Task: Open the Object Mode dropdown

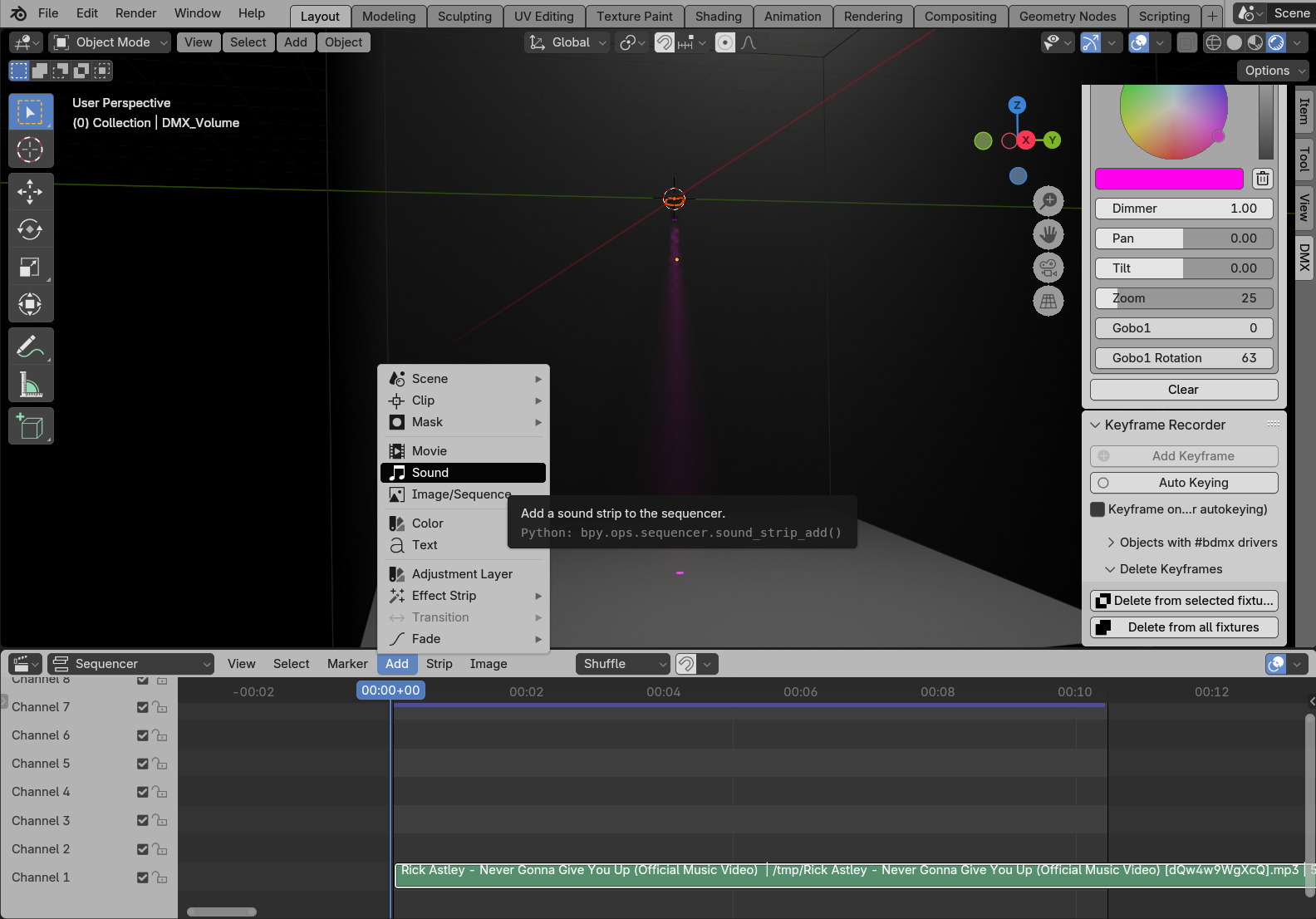Action: (x=110, y=42)
